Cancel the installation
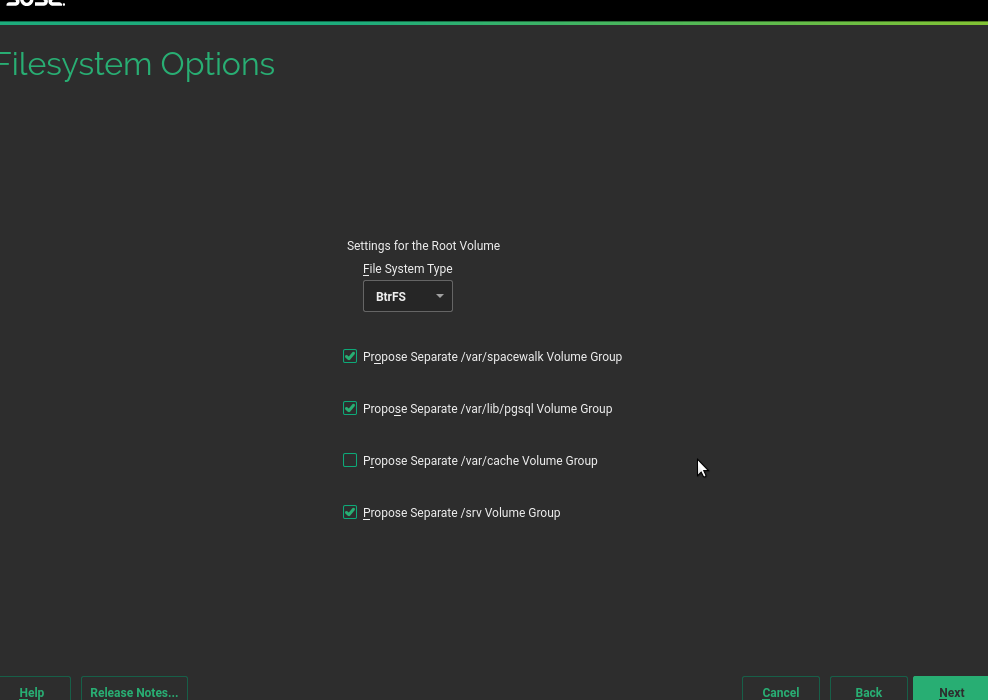The height and width of the screenshot is (700, 988). (x=780, y=691)
